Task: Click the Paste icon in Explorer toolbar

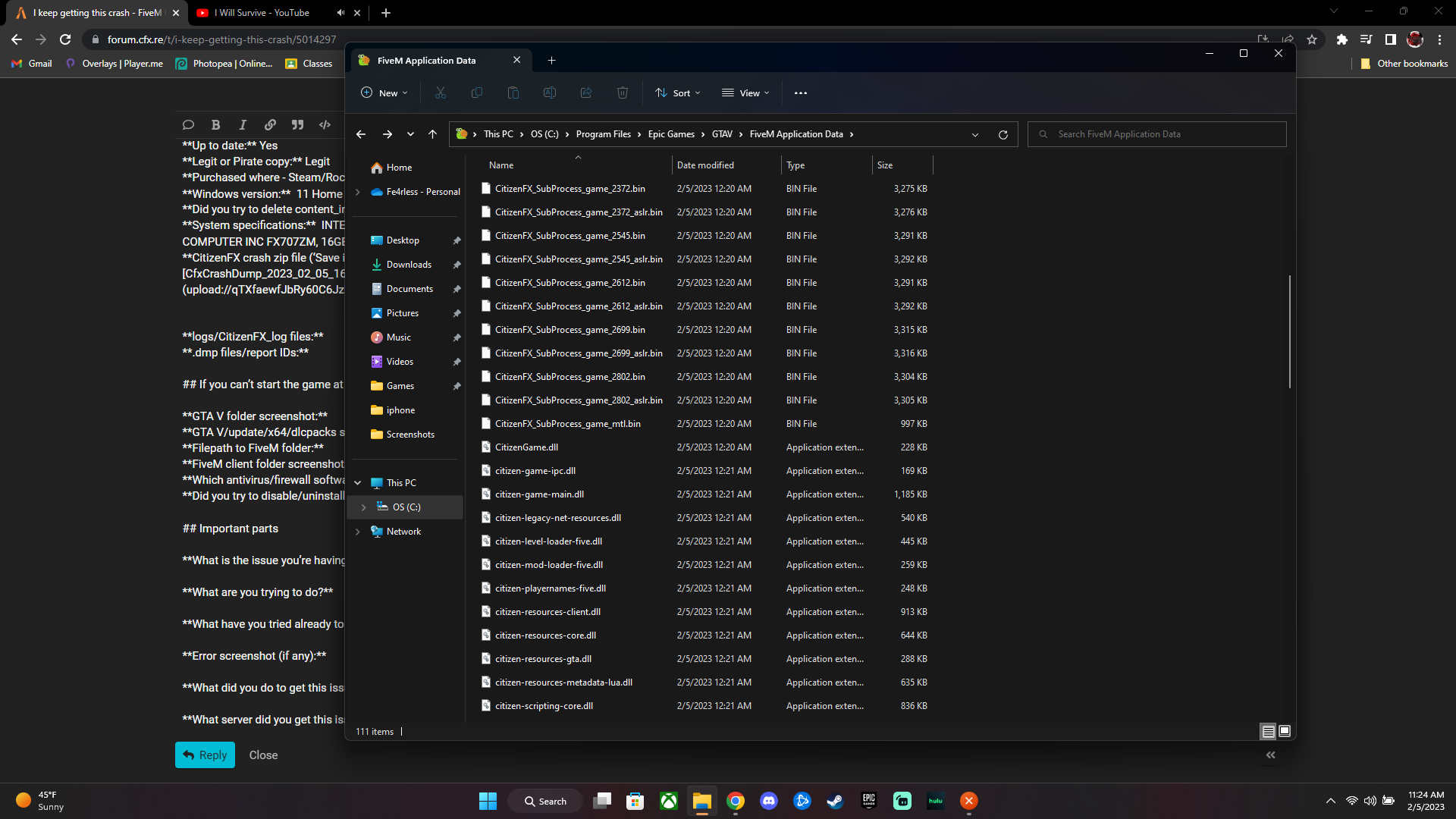Action: coord(513,93)
